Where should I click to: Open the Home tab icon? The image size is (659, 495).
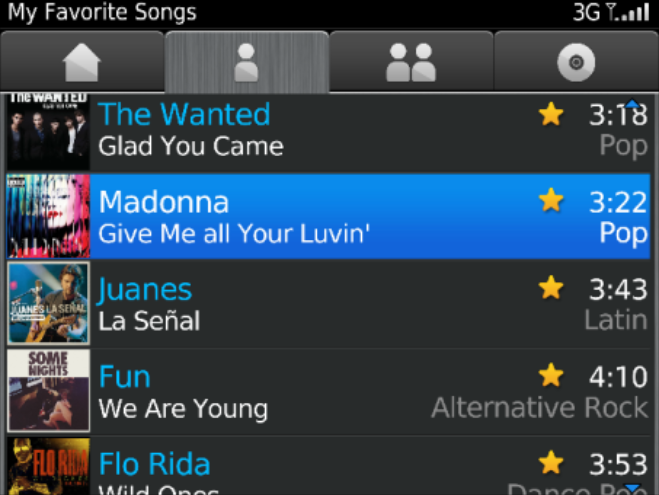82,62
